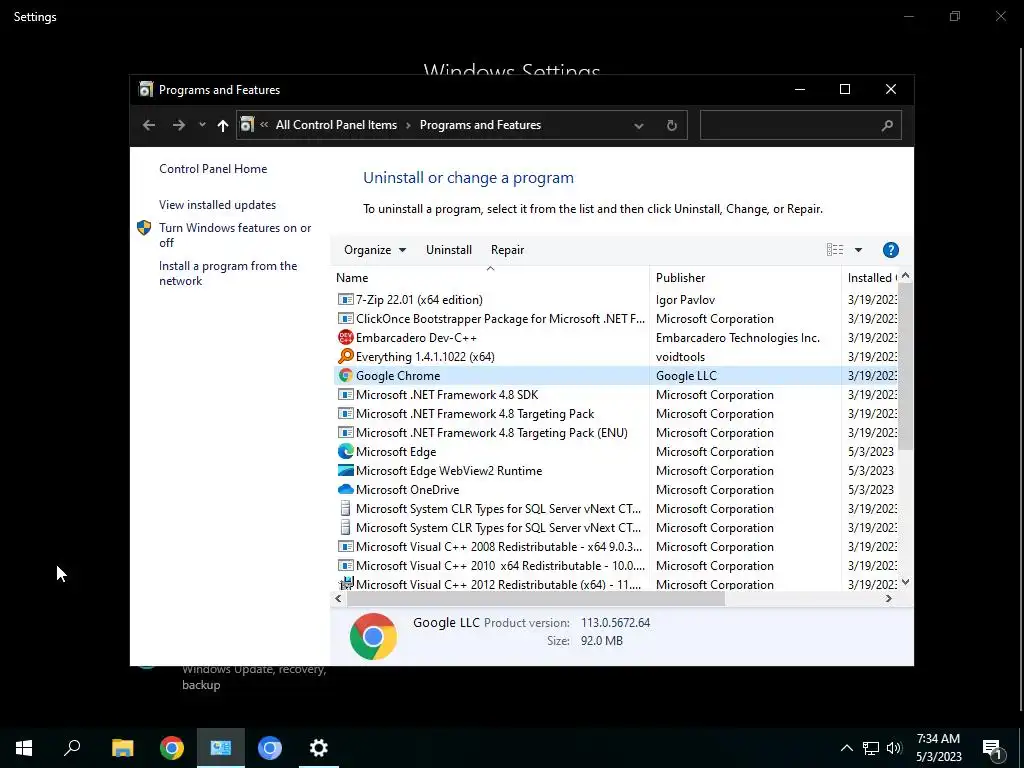The width and height of the screenshot is (1024, 768).
Task: Expand the address bar history dropdown
Action: 639,126
